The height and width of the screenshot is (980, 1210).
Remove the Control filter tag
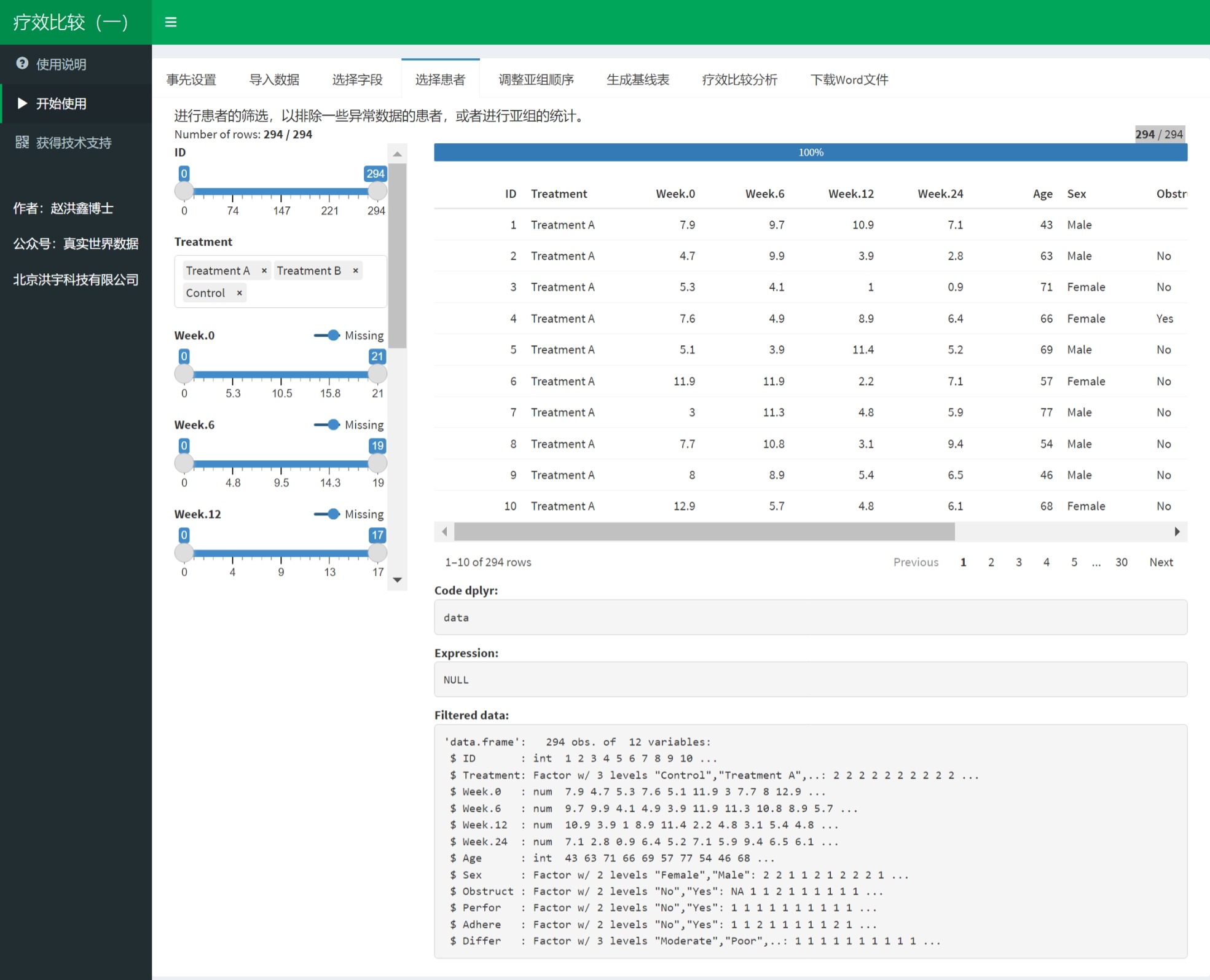coord(239,293)
